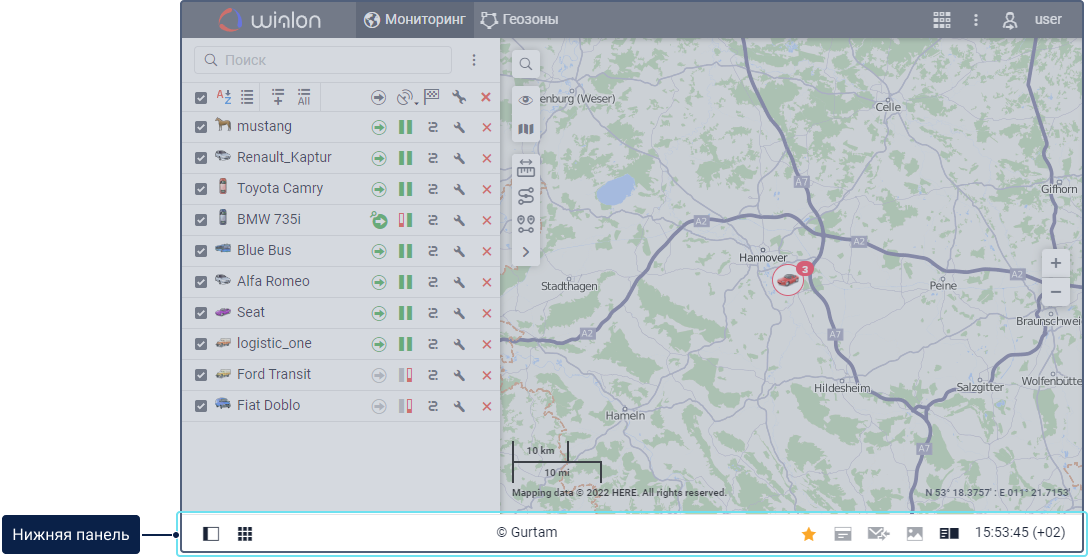Screen dimensions: 1088x557
Task: Uncheck the logistic_one checkbox
Action: coord(201,344)
